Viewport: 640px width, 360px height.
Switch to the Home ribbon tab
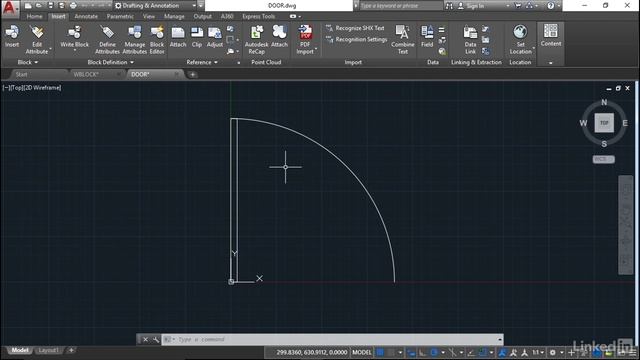tap(34, 16)
